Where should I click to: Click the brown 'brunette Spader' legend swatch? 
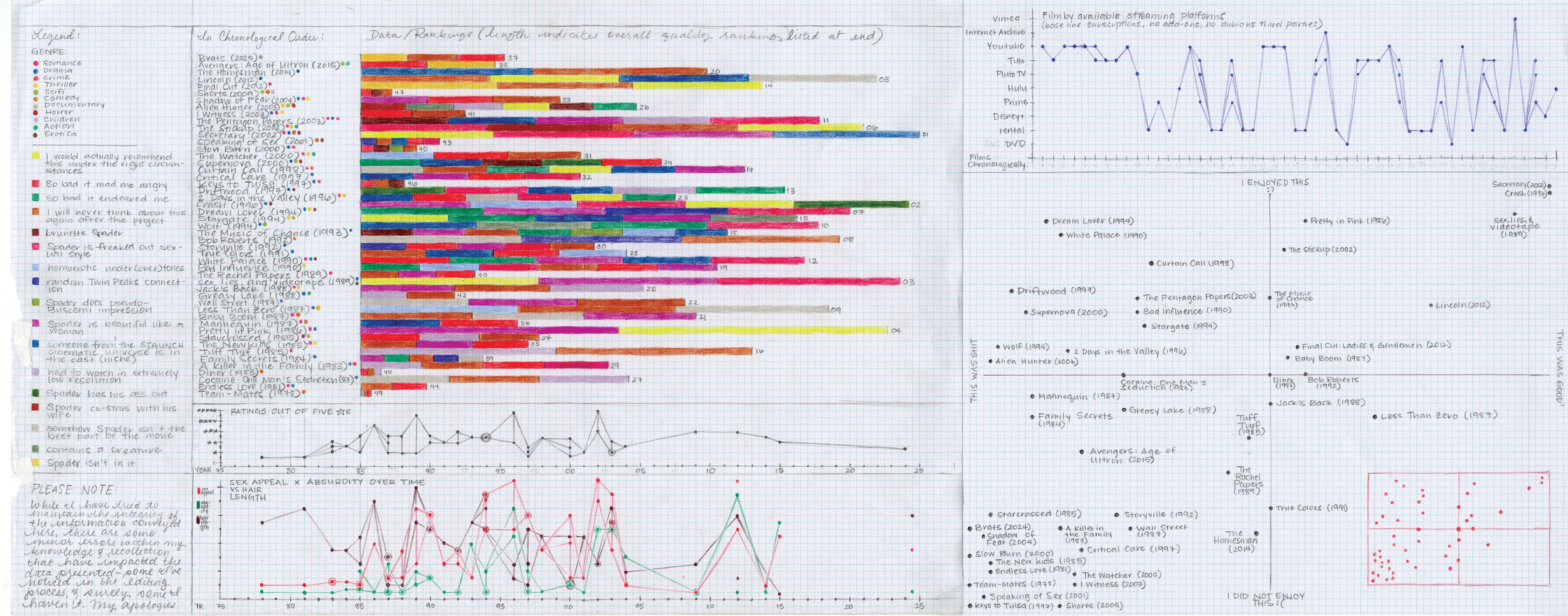pyautogui.click(x=36, y=232)
